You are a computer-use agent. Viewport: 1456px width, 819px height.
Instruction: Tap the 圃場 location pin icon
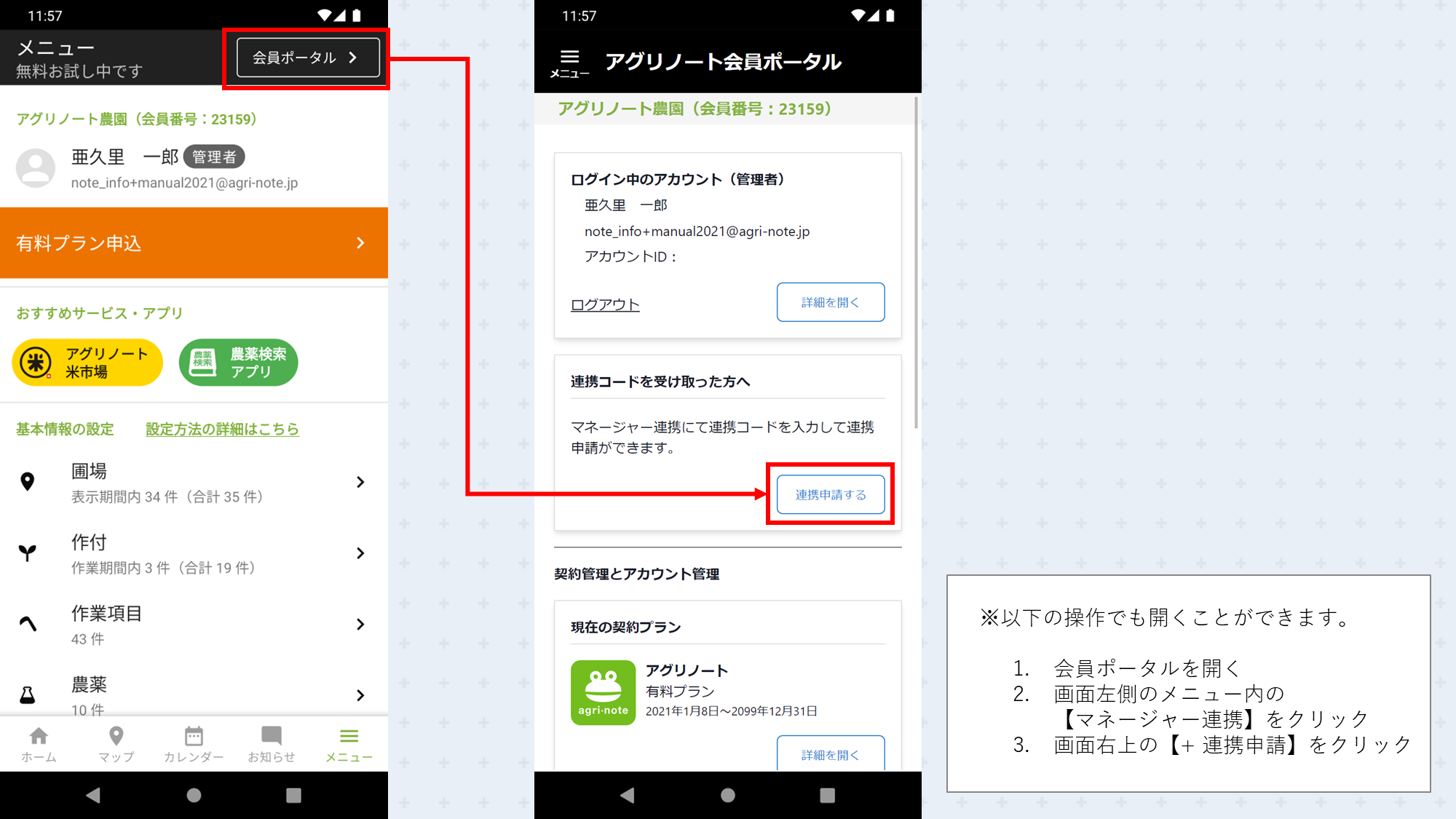28,482
